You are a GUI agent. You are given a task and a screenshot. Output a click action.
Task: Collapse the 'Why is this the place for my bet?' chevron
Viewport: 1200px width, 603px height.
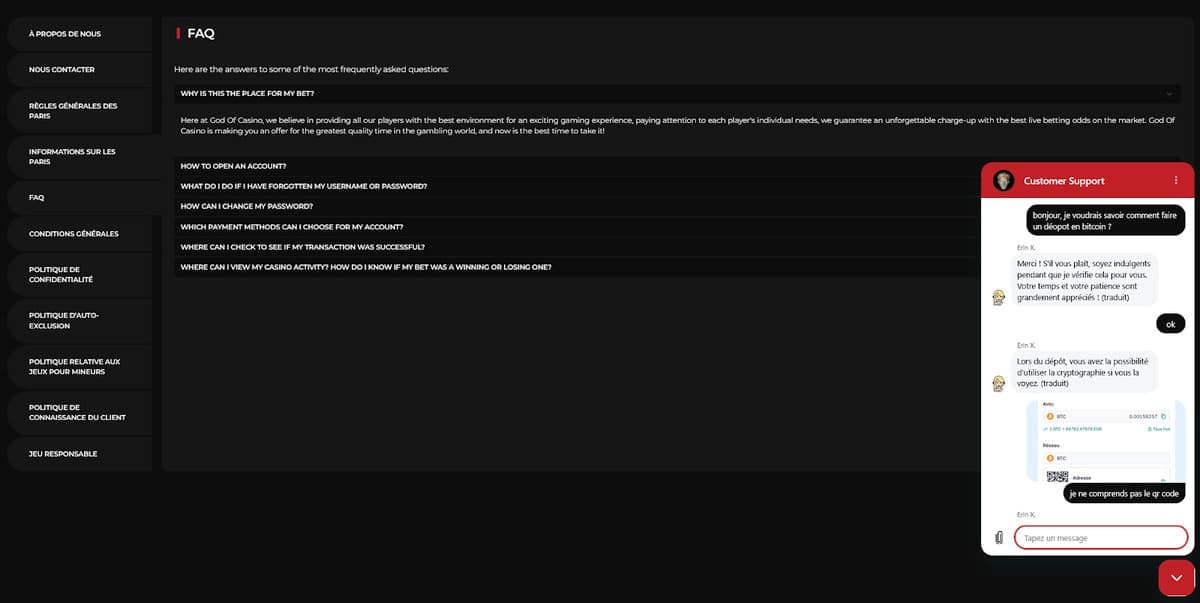tap(1169, 93)
